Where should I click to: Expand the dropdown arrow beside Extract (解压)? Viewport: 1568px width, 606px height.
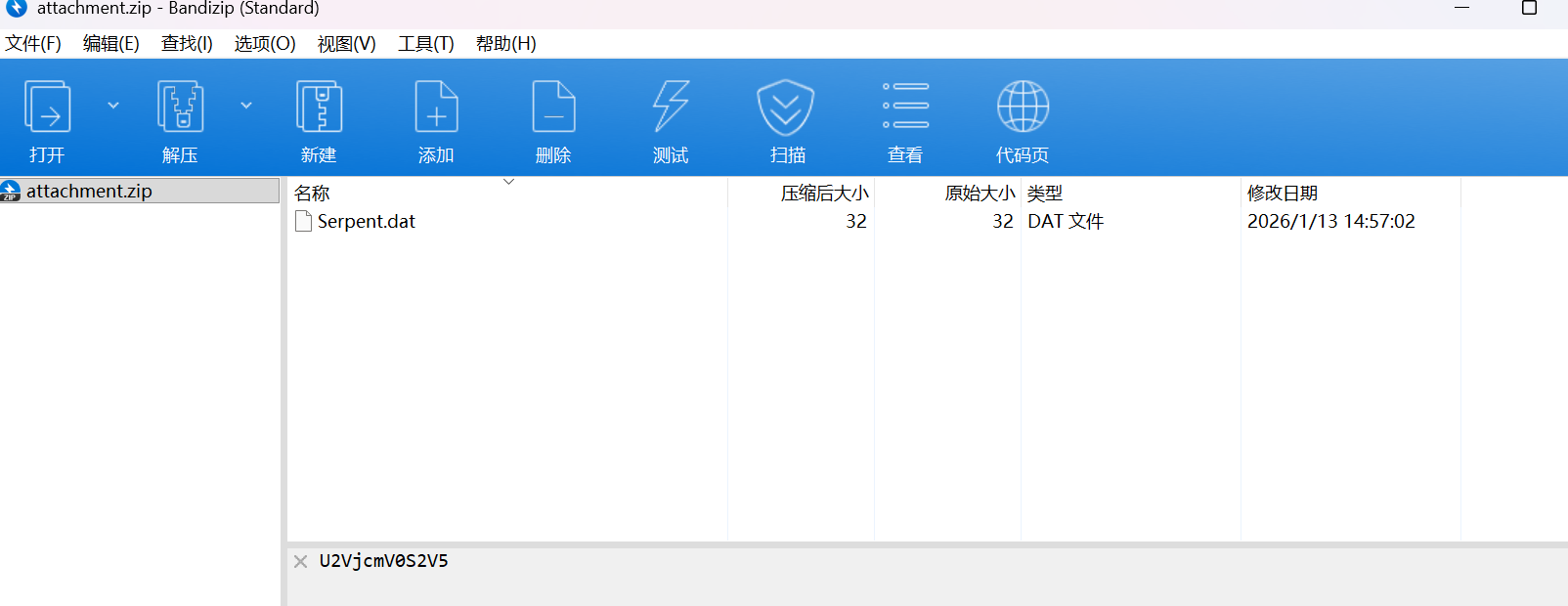click(x=246, y=106)
